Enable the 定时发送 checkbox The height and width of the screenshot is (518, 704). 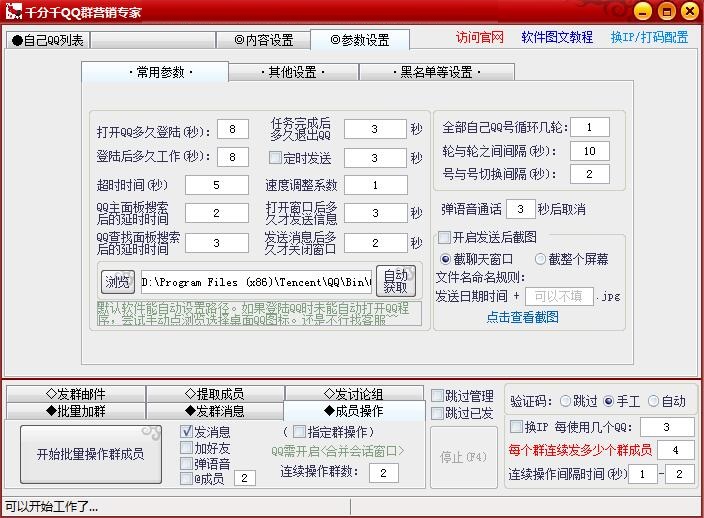[x=275, y=158]
